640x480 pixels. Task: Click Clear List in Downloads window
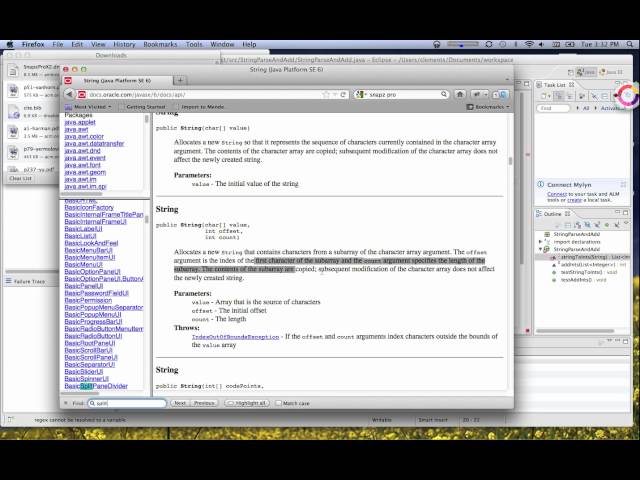pyautogui.click(x=20, y=178)
